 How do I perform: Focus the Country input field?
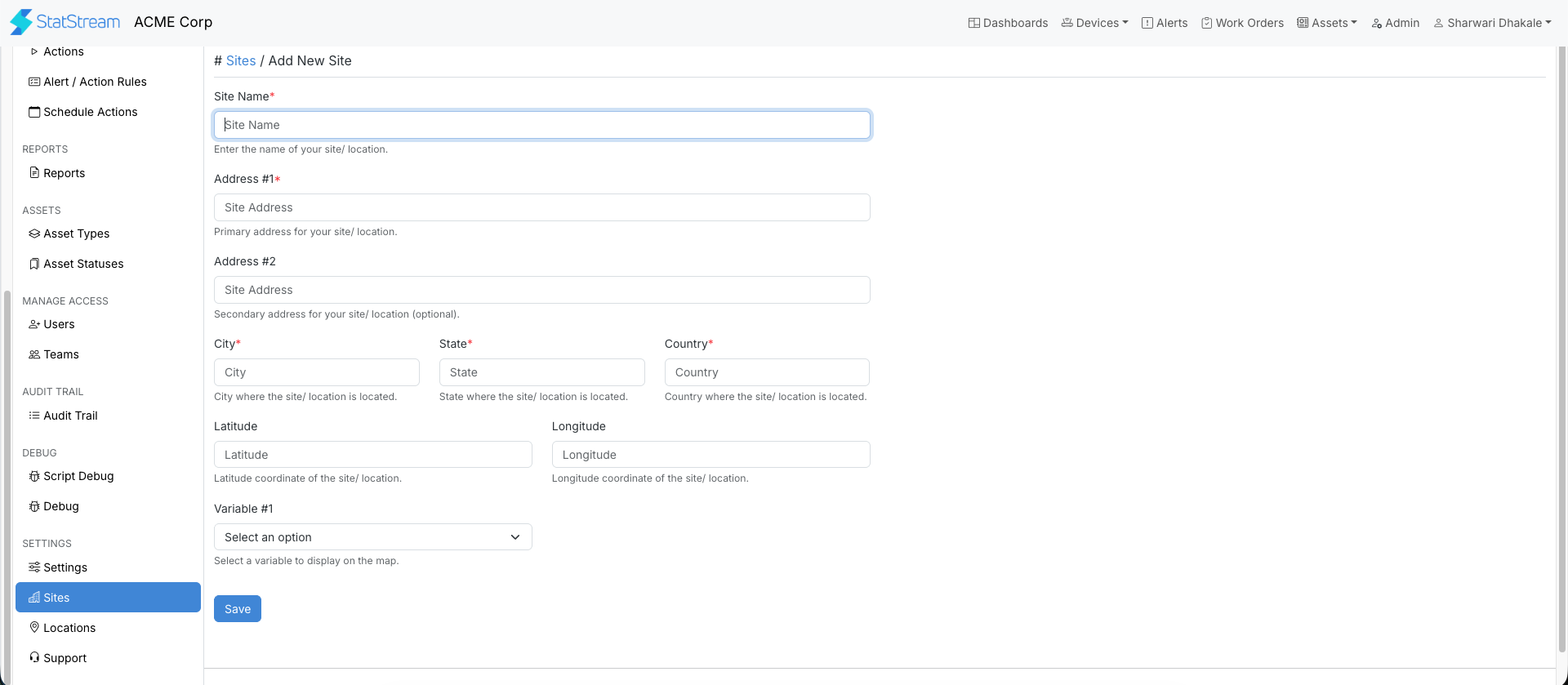tap(767, 372)
